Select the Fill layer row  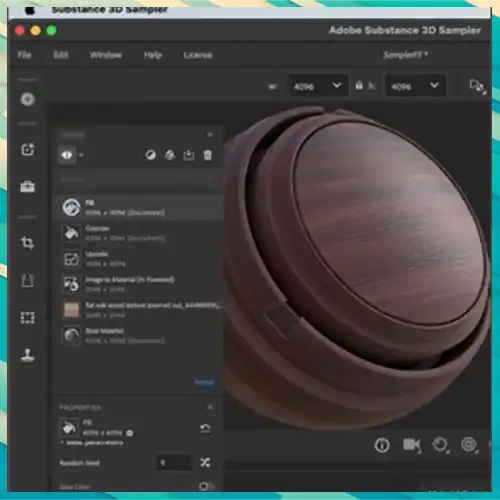139,207
